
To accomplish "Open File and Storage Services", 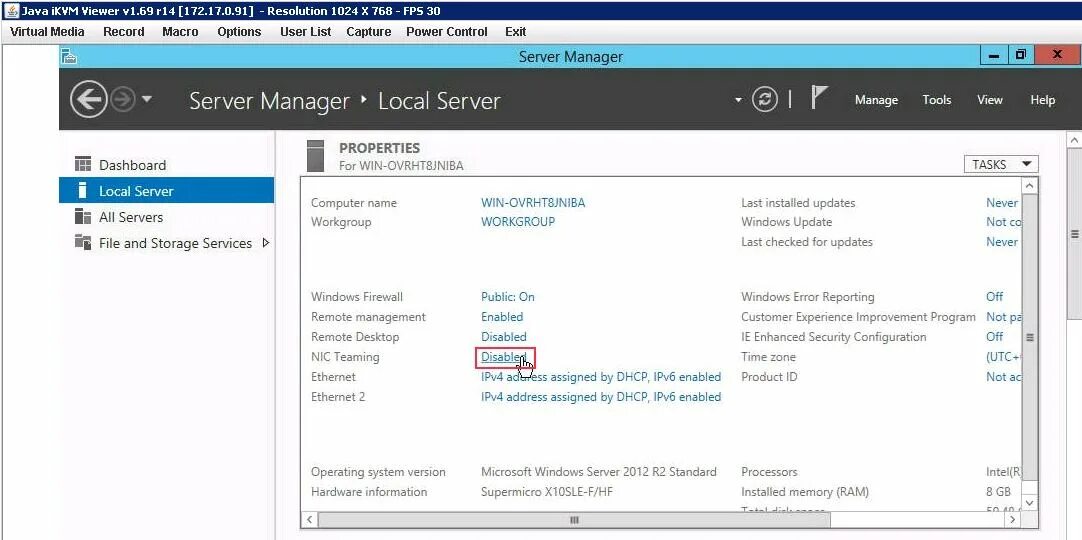I will [175, 243].
